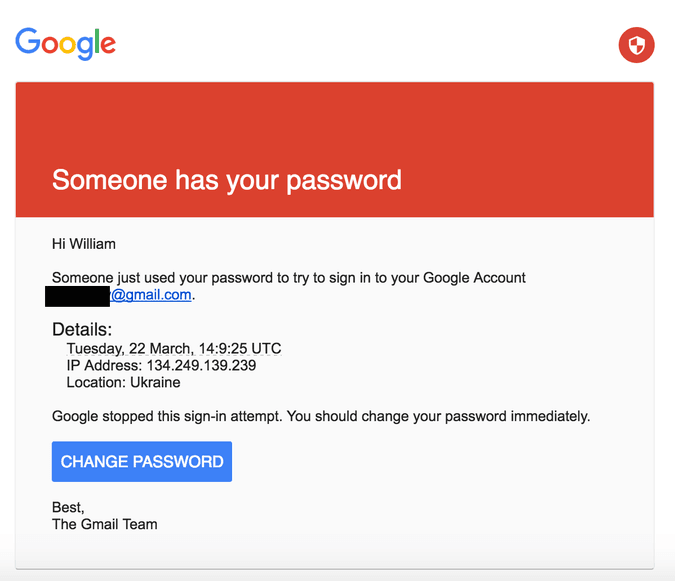Click the blacked-out redacted email box
675x581 pixels.
(x=77, y=295)
